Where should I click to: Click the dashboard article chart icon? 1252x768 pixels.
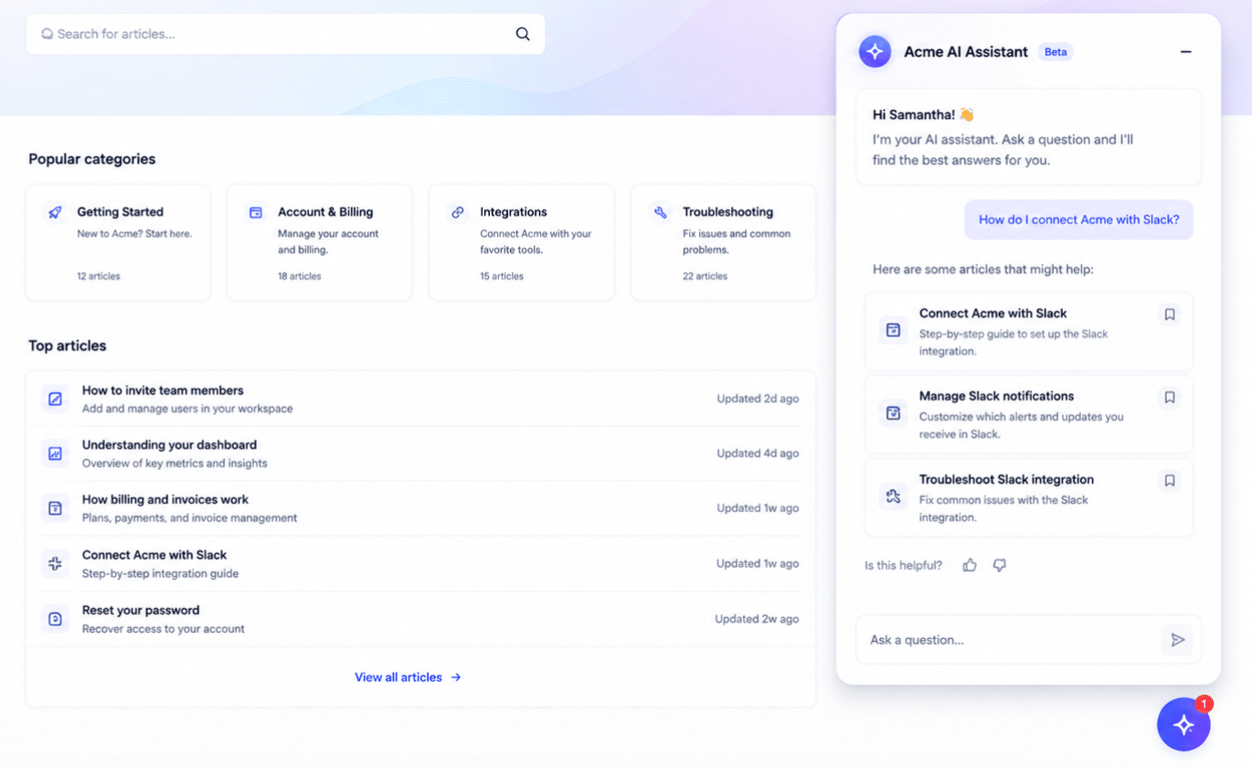[x=55, y=454]
